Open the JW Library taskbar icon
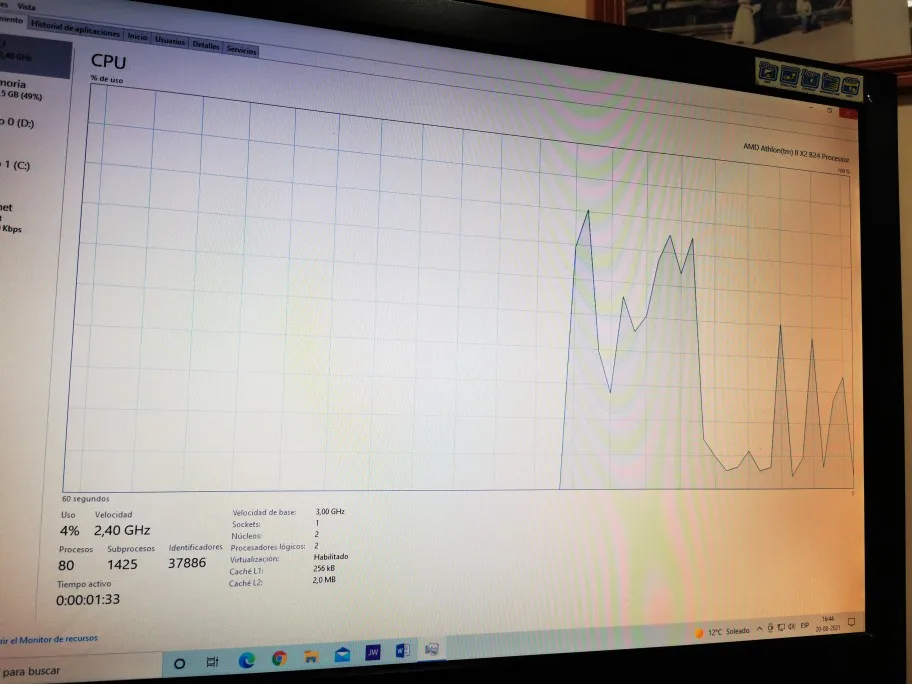912x684 pixels. click(373, 653)
